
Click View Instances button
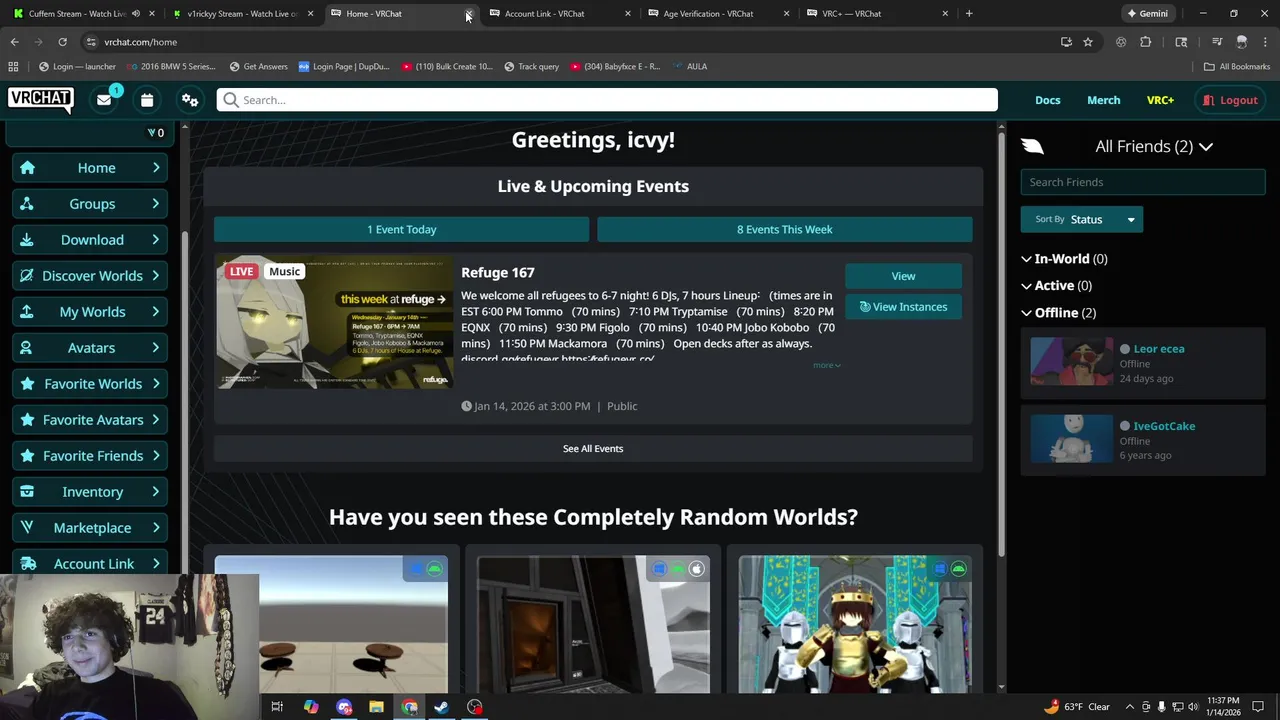tap(903, 307)
